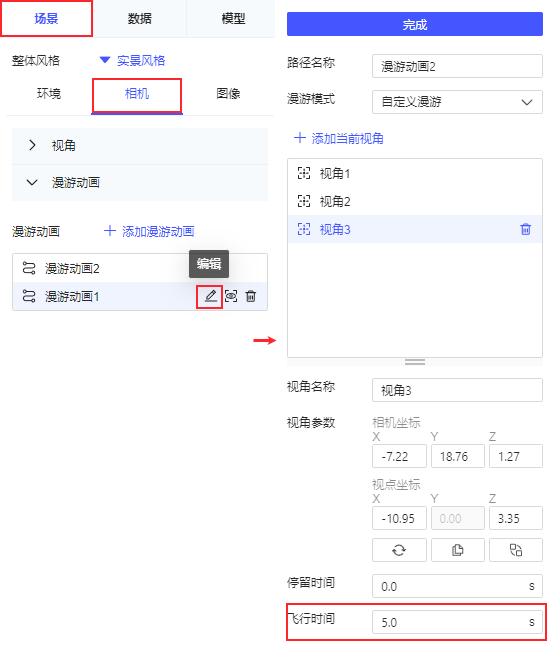Click the panel resize handle below the viewpoint list
The image size is (553, 652).
click(x=415, y=362)
